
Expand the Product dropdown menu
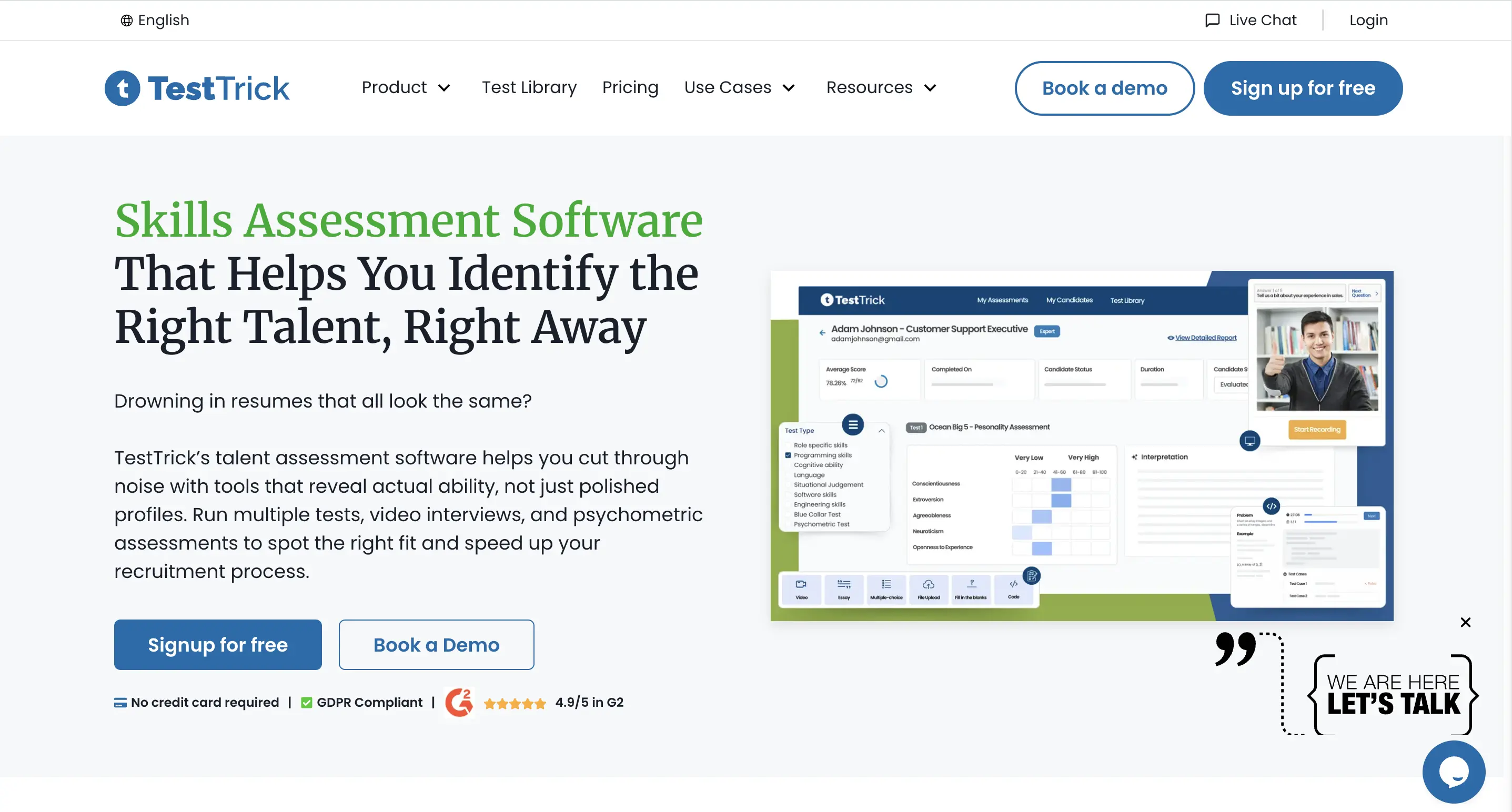point(406,88)
